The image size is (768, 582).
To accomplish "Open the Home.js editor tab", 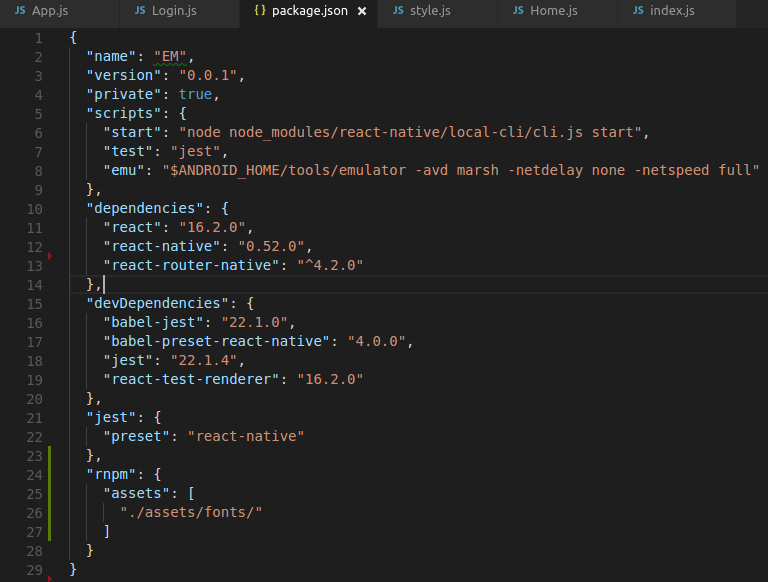I will coord(557,11).
